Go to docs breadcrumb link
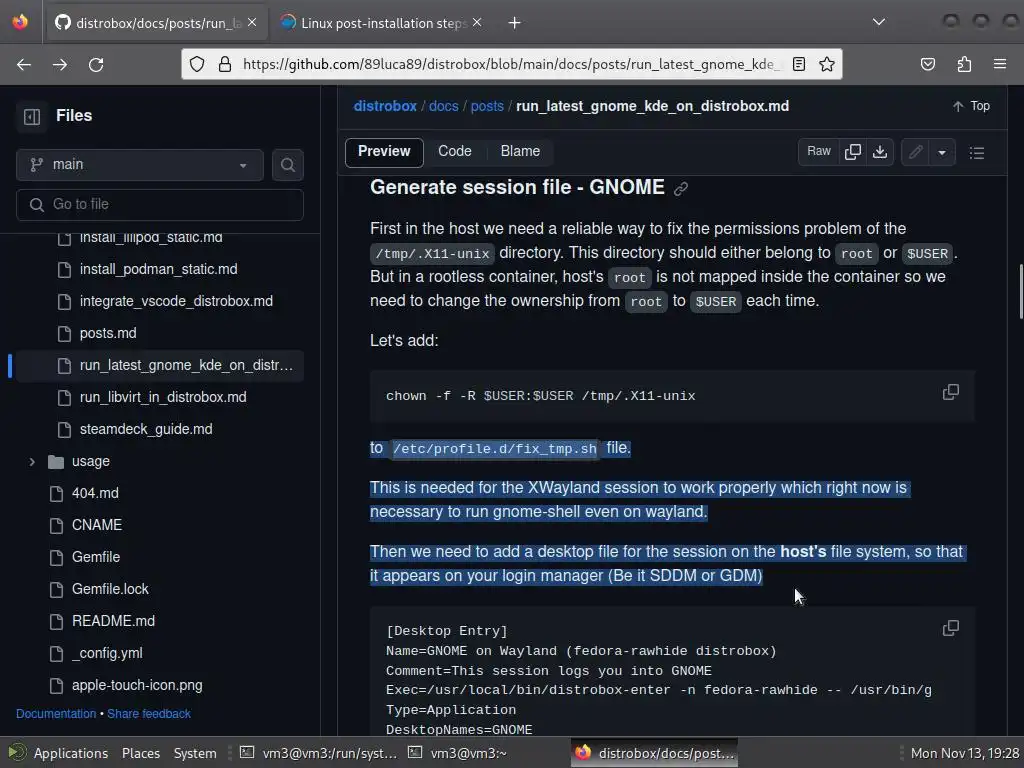1024x768 pixels. pyautogui.click(x=443, y=106)
